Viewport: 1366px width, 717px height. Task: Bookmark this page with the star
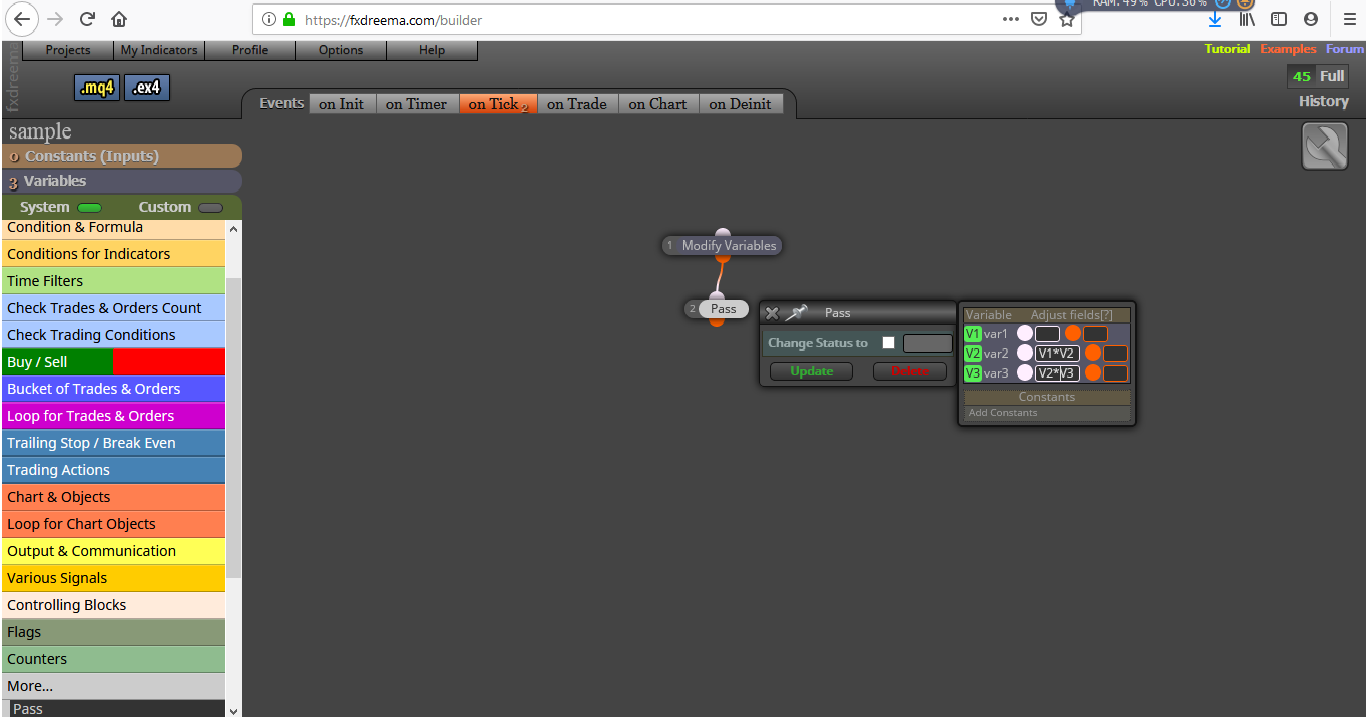point(1067,19)
